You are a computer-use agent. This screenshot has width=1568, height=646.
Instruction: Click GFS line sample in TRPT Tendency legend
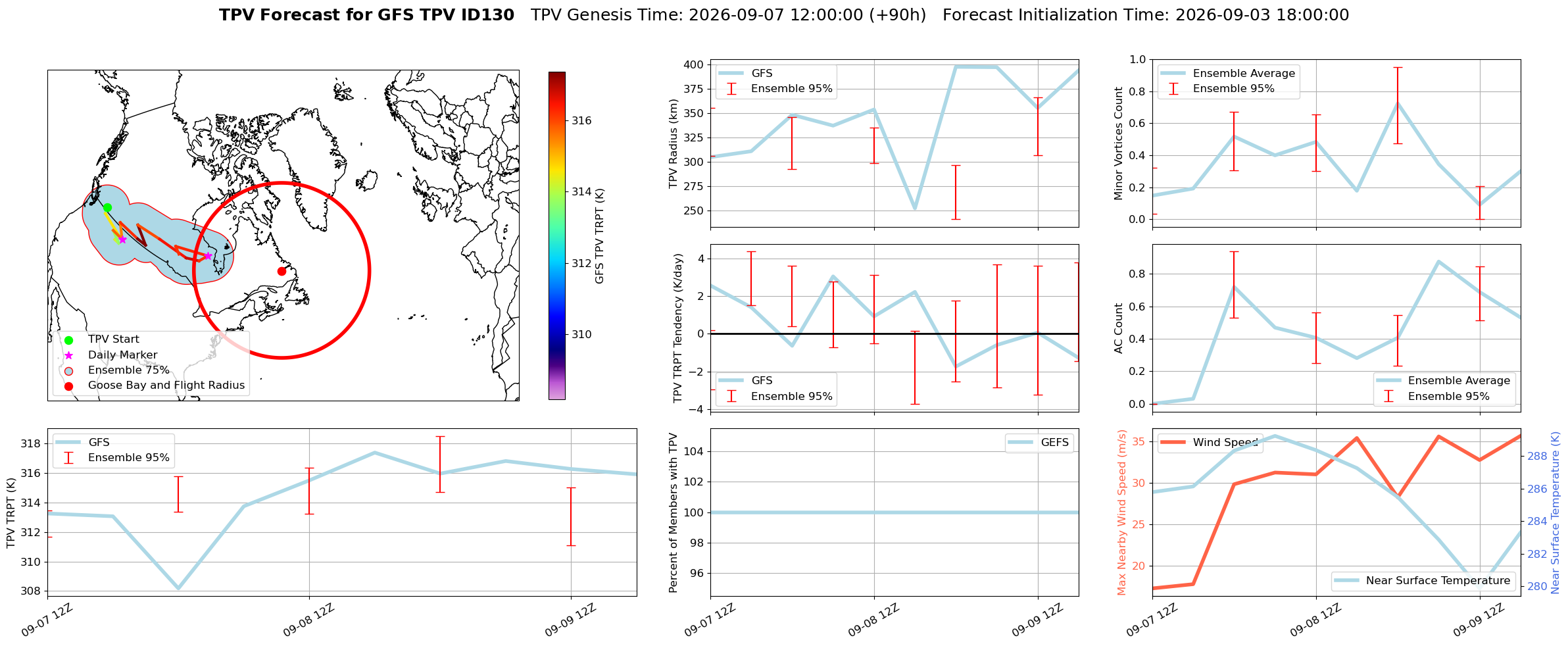(731, 381)
